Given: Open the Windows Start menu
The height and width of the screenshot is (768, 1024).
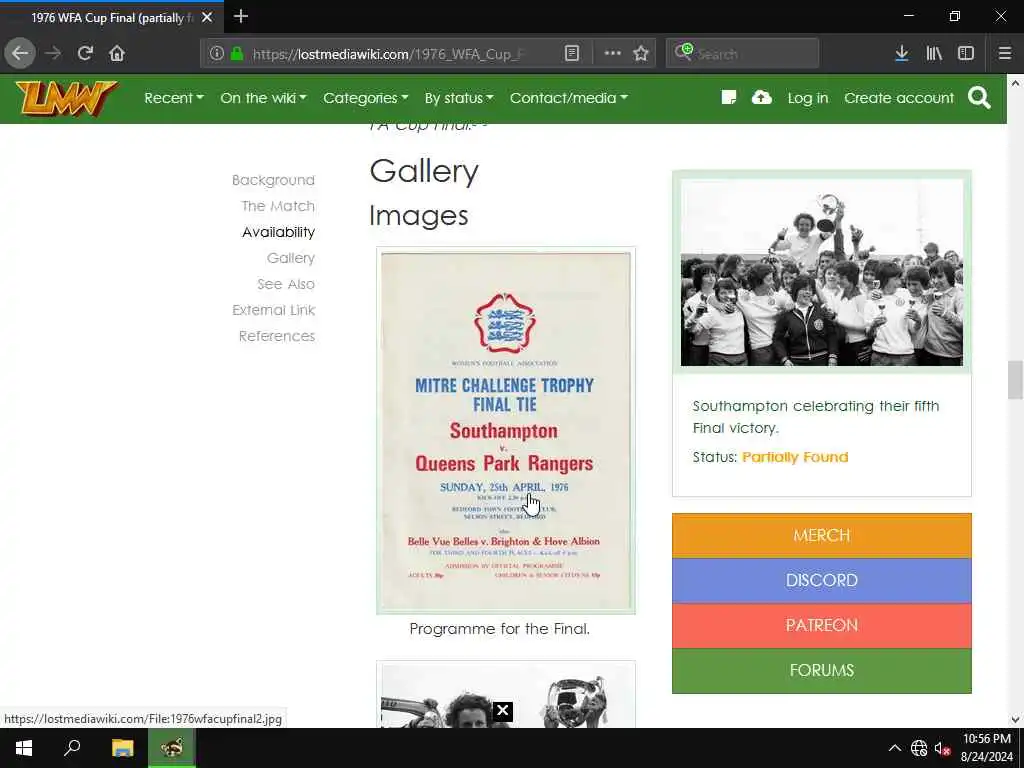Looking at the screenshot, I should [x=24, y=748].
